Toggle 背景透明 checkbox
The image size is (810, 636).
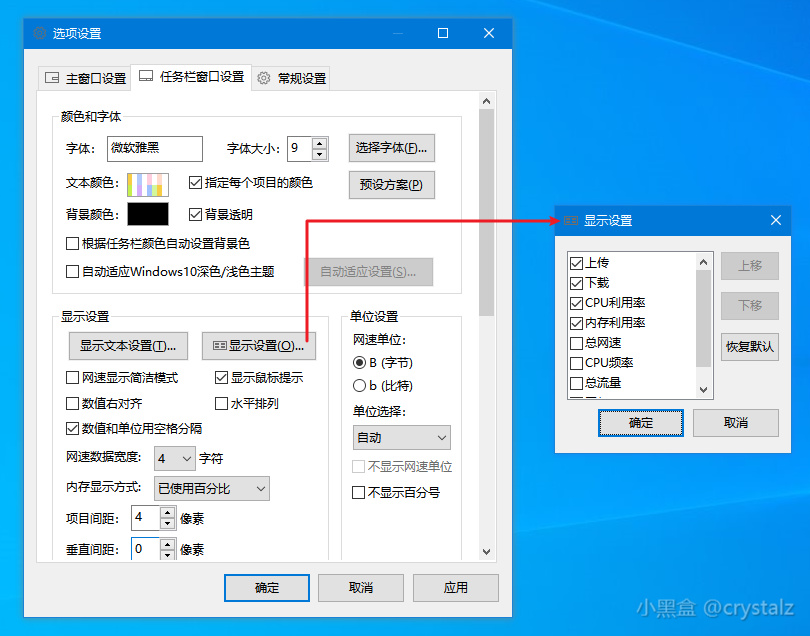(195, 214)
